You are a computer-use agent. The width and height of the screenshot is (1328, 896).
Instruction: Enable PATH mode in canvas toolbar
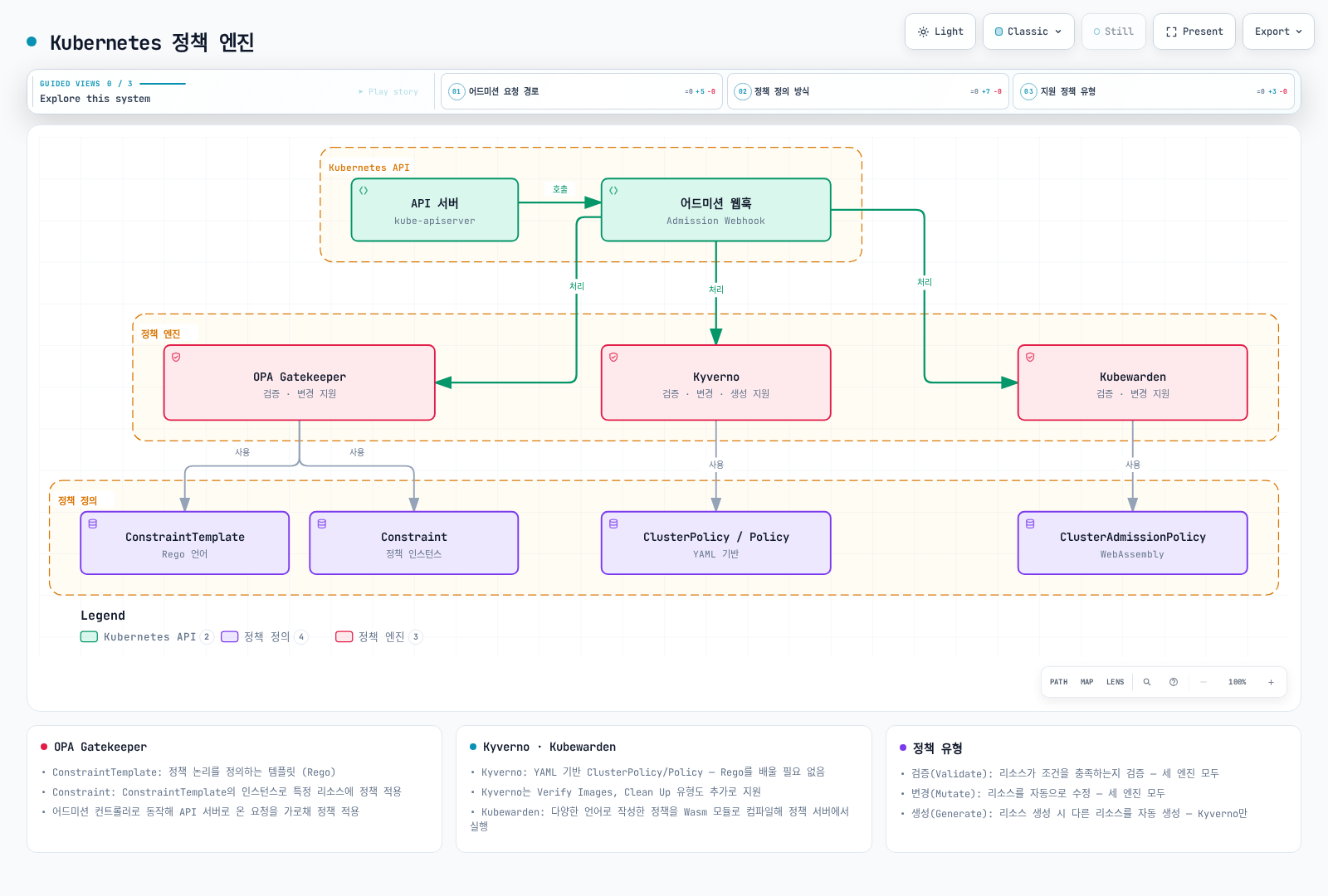1058,682
